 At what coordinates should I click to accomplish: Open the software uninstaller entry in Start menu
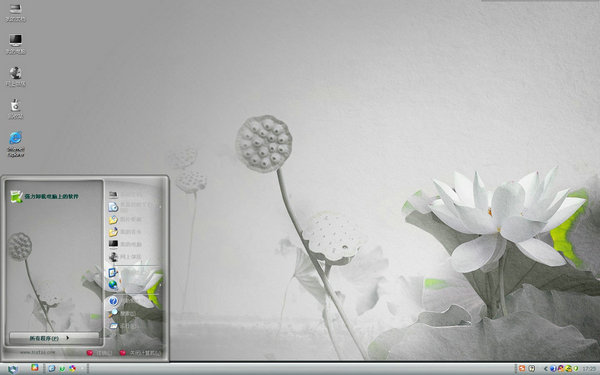click(x=44, y=196)
